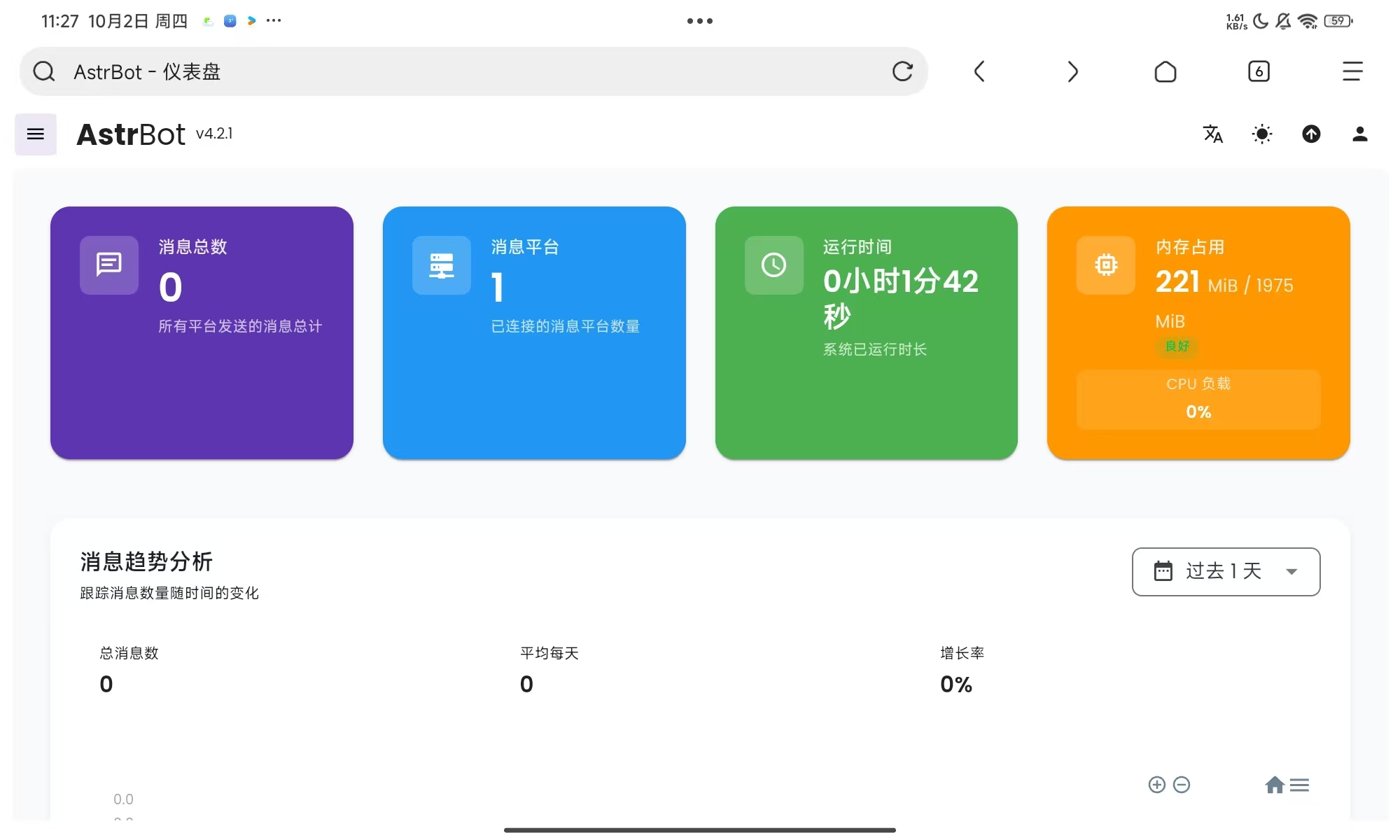Open the user account icon

[x=1359, y=134]
